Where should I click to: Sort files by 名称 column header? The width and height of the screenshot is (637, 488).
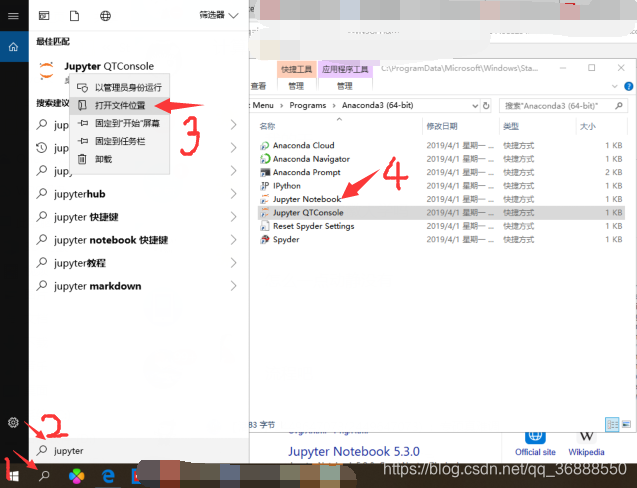point(267,126)
